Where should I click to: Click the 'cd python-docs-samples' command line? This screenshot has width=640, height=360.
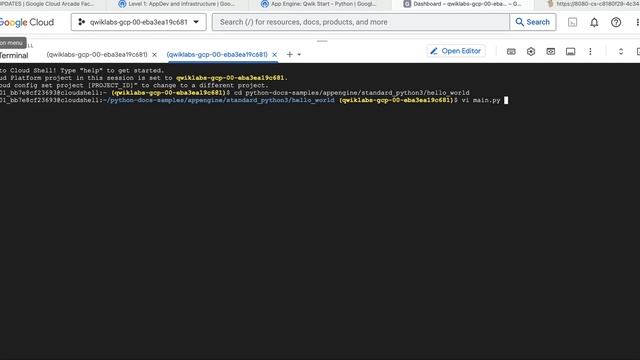[x=351, y=93]
